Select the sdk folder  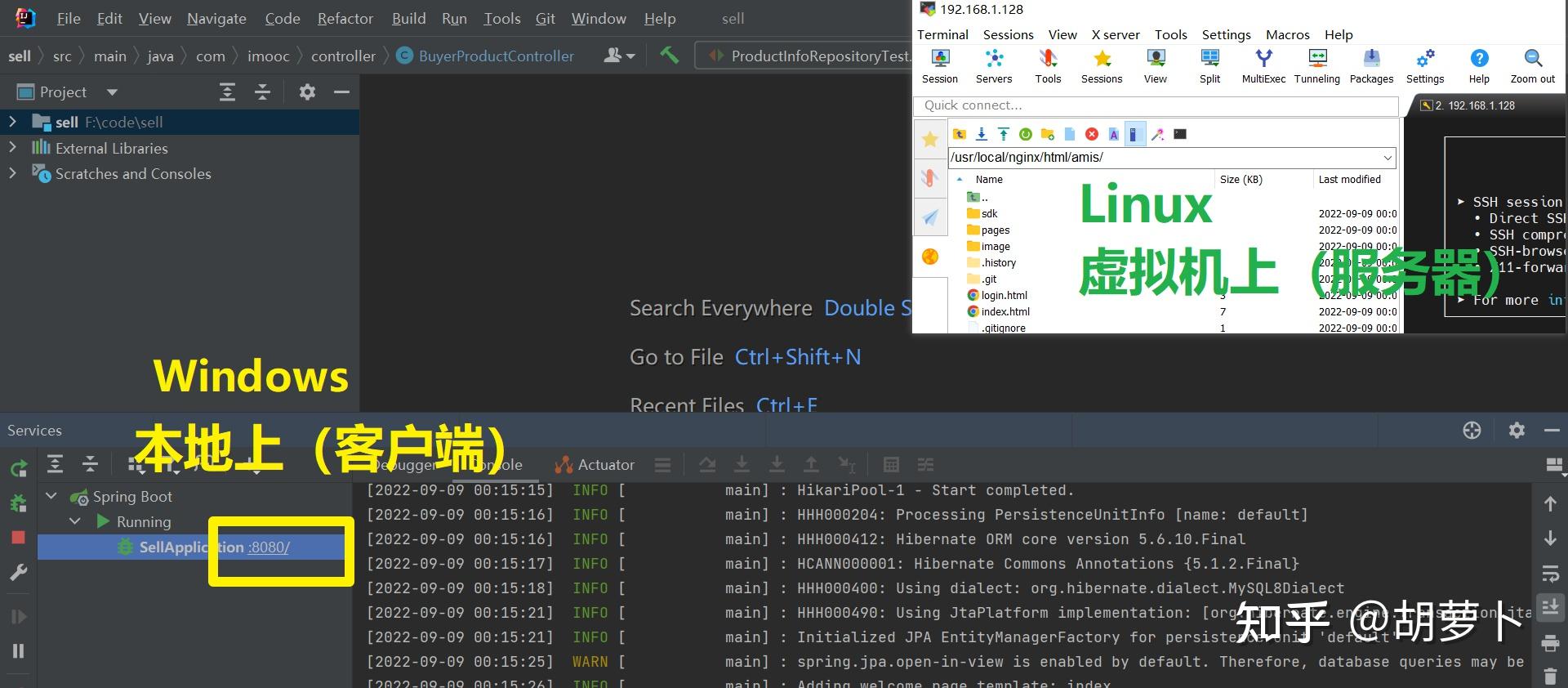[x=982, y=213]
